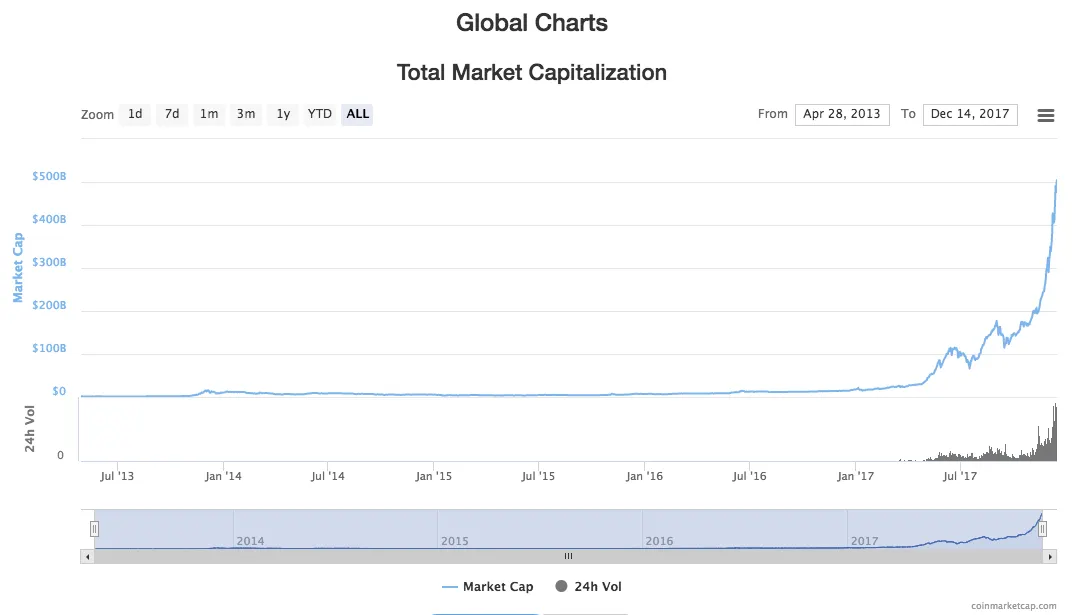Click the coinmarketcap.com attribution link
Viewport: 1088px width, 615px height.
point(1013,604)
